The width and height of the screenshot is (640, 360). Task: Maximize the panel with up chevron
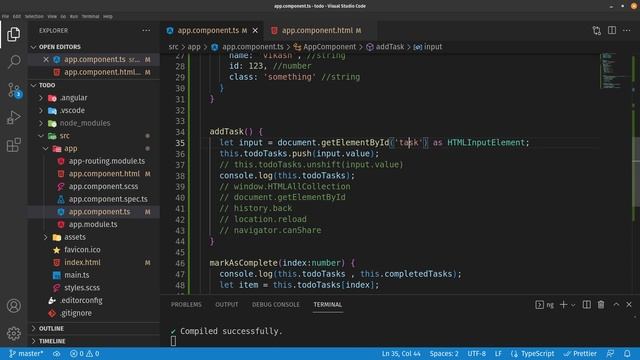tap(616, 304)
